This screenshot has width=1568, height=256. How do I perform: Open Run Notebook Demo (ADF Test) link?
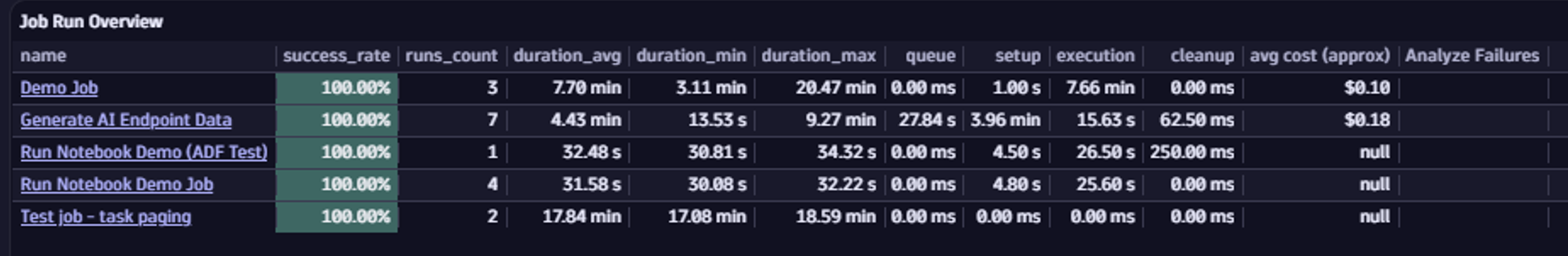pos(144,152)
